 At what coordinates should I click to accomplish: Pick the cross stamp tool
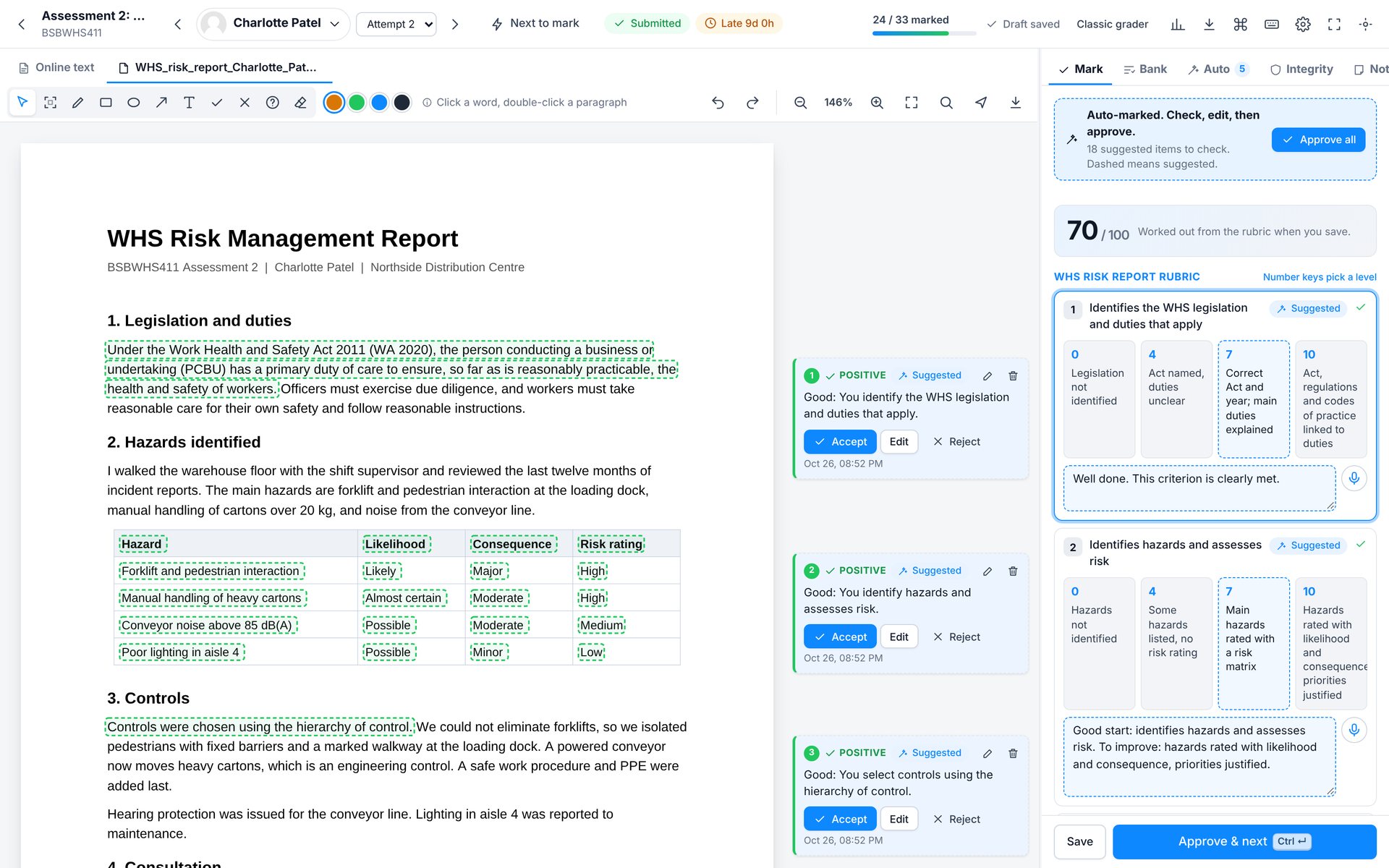[245, 103]
